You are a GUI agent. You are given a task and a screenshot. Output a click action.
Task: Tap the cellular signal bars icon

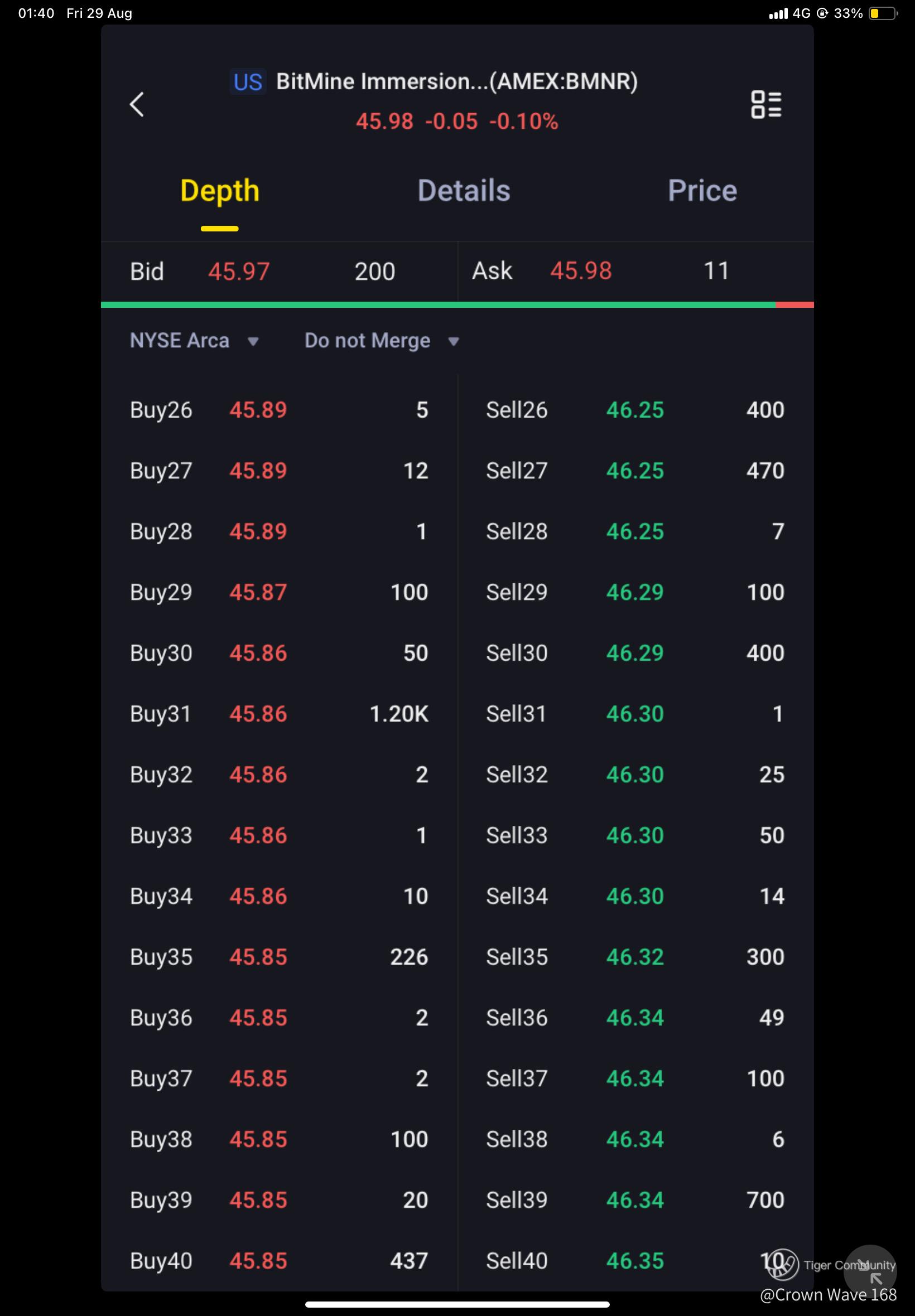pyautogui.click(x=778, y=13)
